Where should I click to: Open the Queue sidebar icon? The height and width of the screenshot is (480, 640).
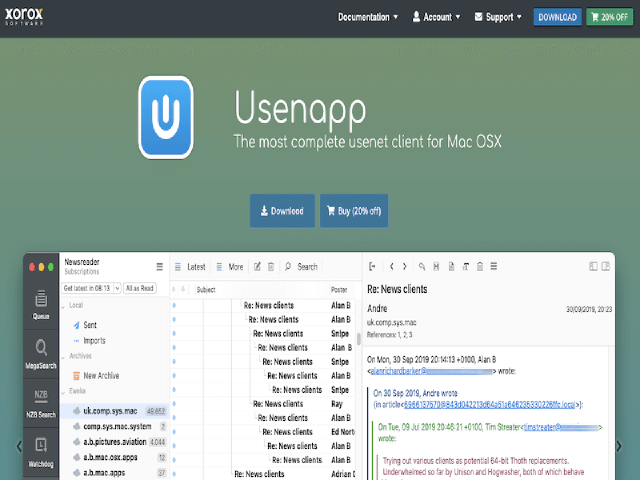click(x=41, y=305)
